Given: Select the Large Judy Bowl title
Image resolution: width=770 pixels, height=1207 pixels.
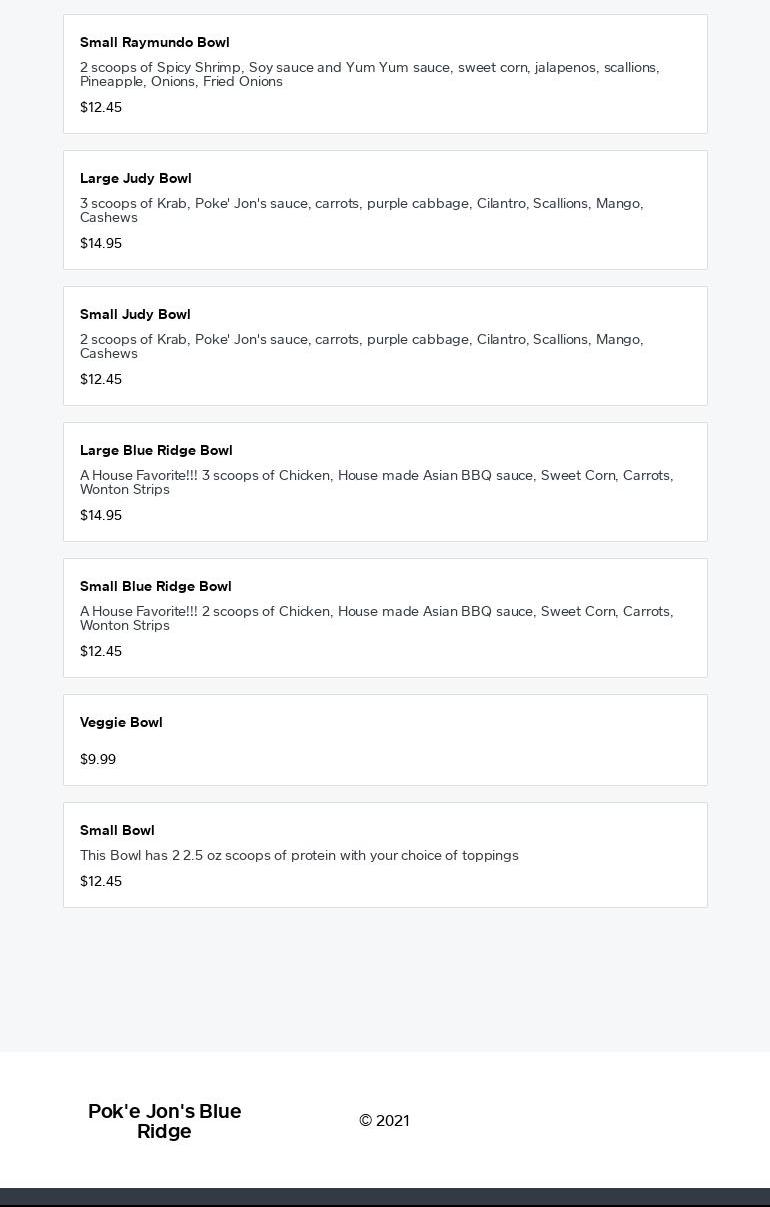Looking at the screenshot, I should [136, 178].
